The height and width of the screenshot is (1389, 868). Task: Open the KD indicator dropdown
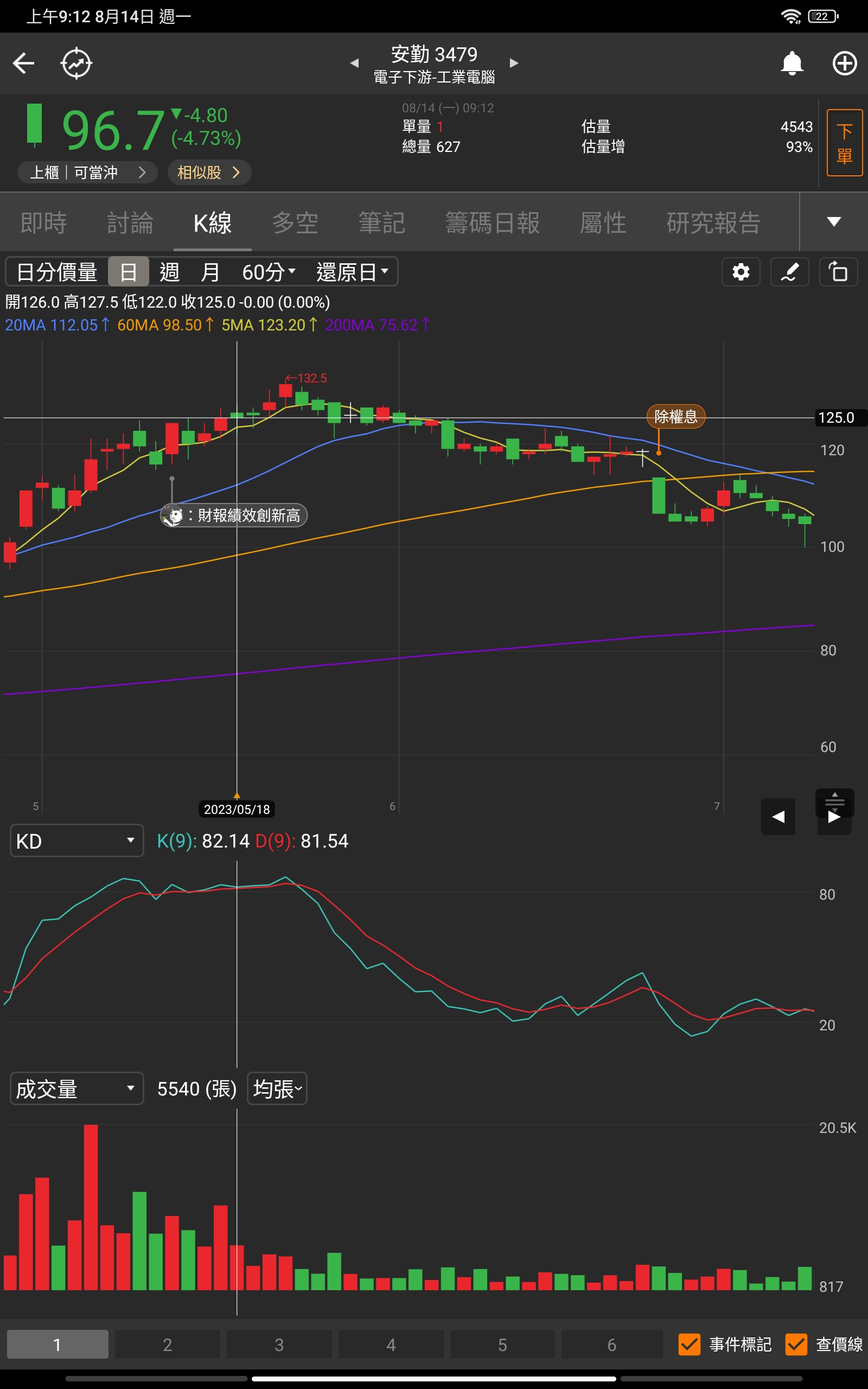click(x=76, y=841)
